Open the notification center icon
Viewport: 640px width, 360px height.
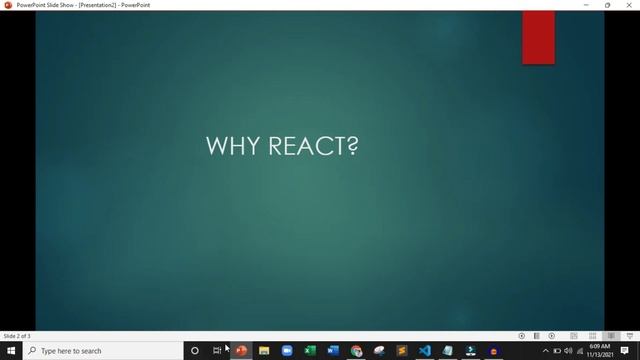tap(624, 351)
